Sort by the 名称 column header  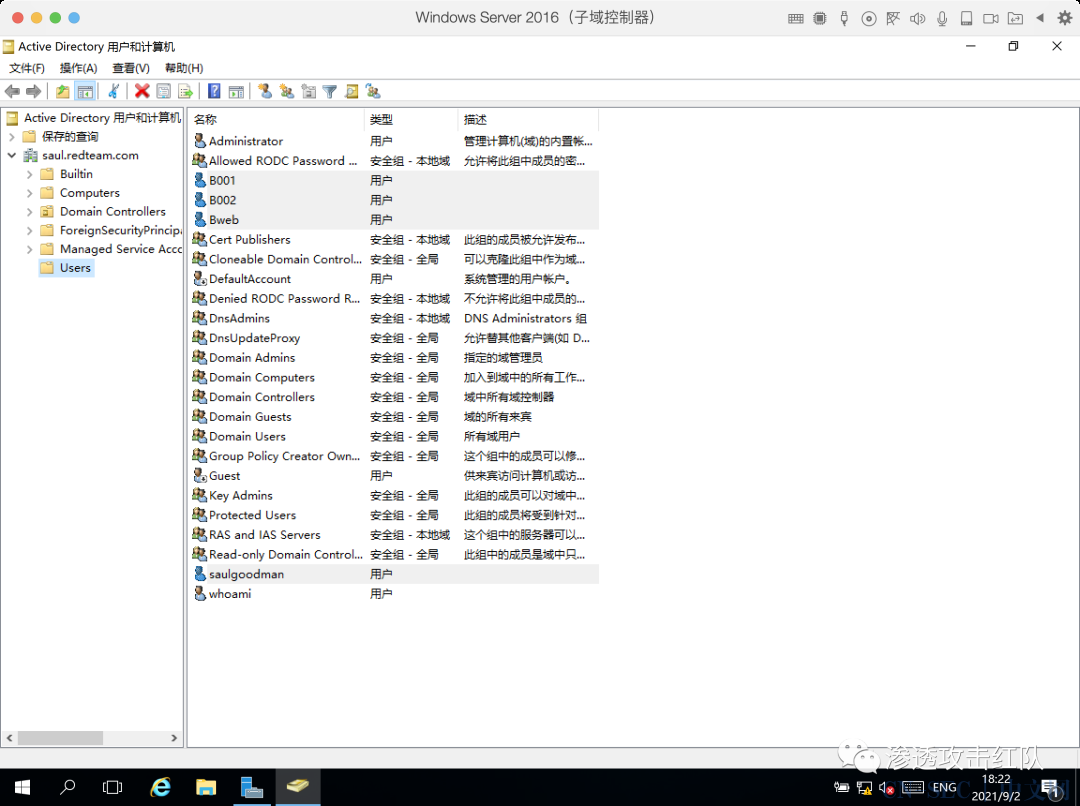click(277, 120)
